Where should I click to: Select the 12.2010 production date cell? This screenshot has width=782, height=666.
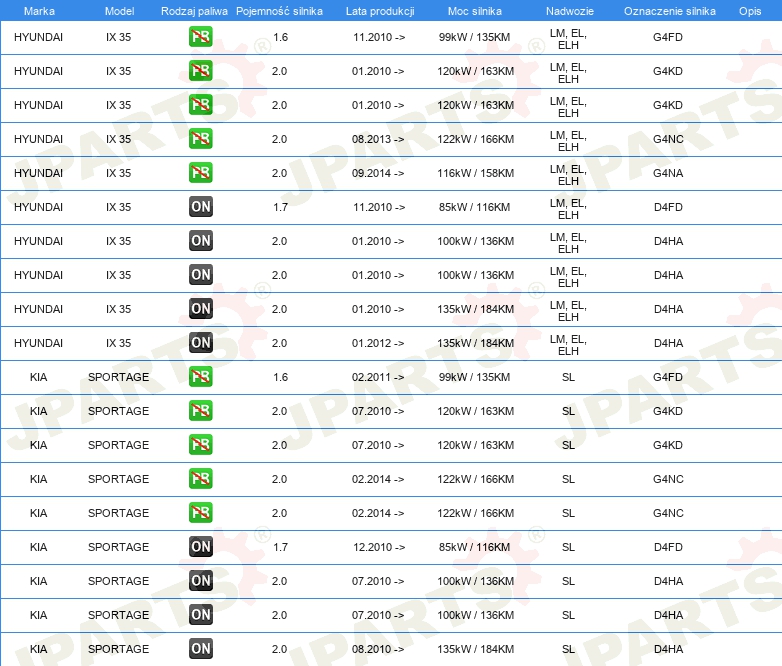379,547
